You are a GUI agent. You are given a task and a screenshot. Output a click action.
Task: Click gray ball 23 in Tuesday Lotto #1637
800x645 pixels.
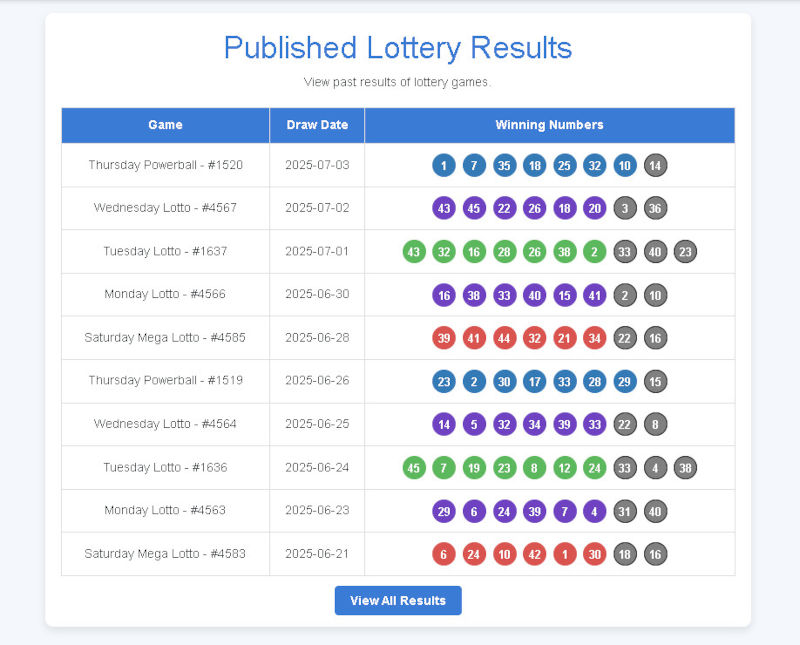(x=685, y=251)
